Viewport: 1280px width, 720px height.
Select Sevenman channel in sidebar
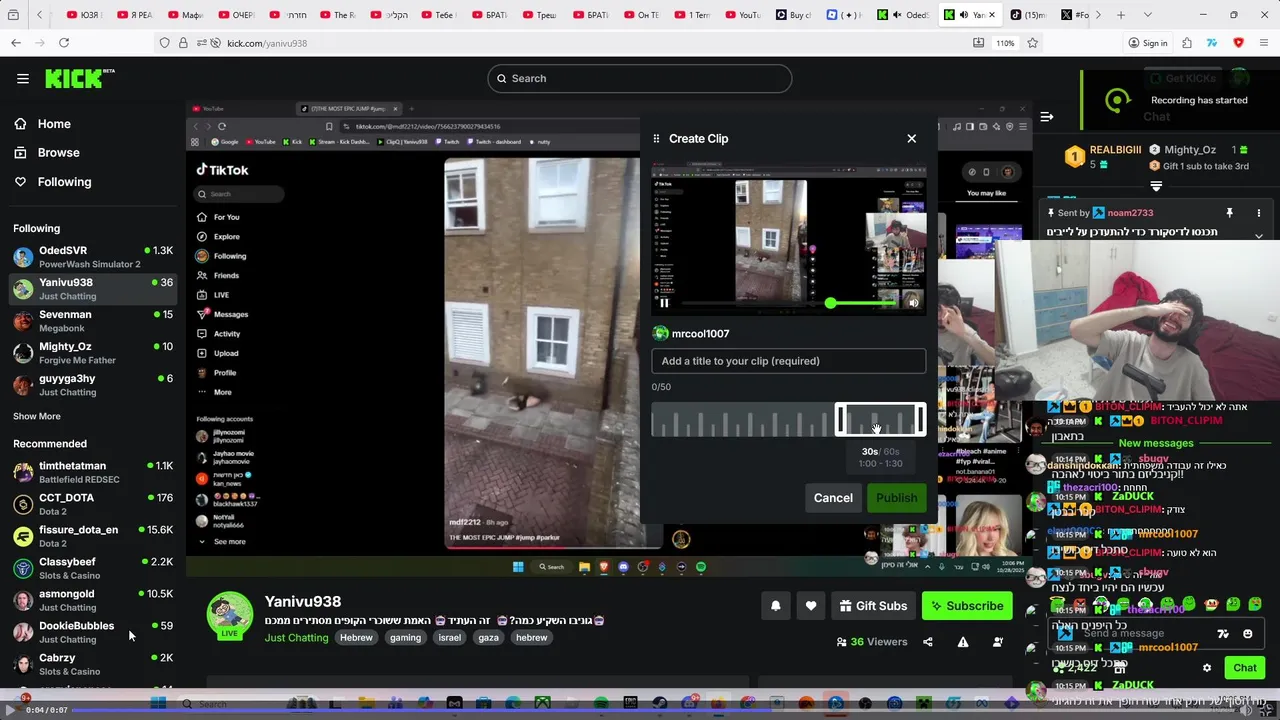click(x=94, y=321)
